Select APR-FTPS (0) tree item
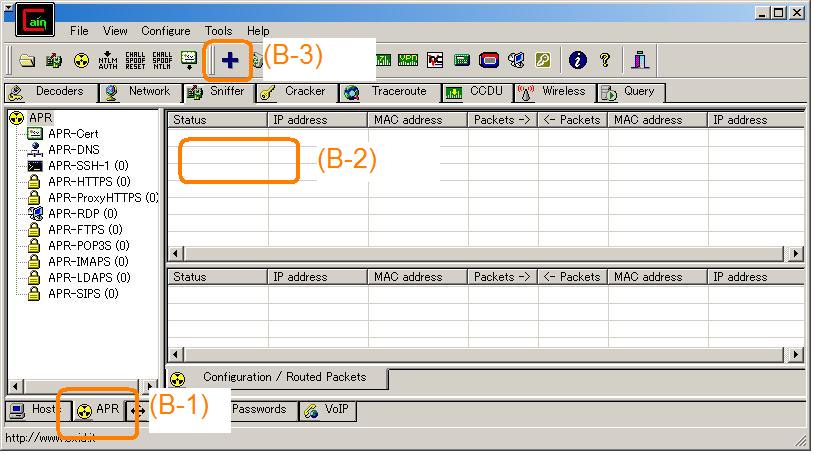 (85, 230)
